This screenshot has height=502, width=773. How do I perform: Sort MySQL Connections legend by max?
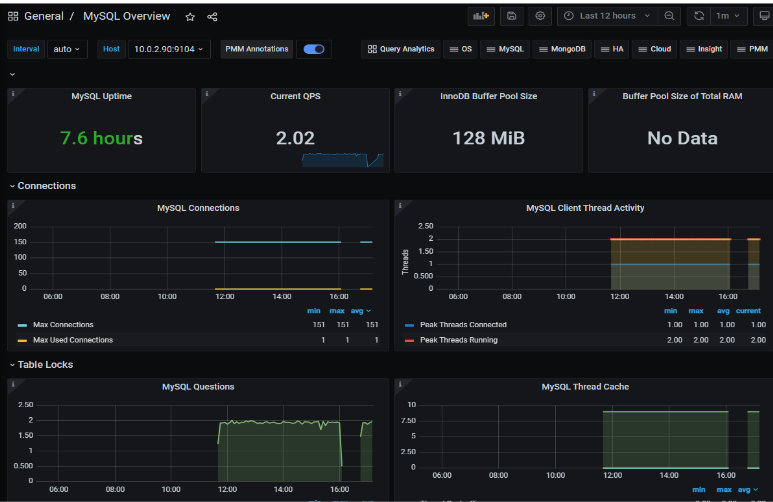(x=337, y=311)
